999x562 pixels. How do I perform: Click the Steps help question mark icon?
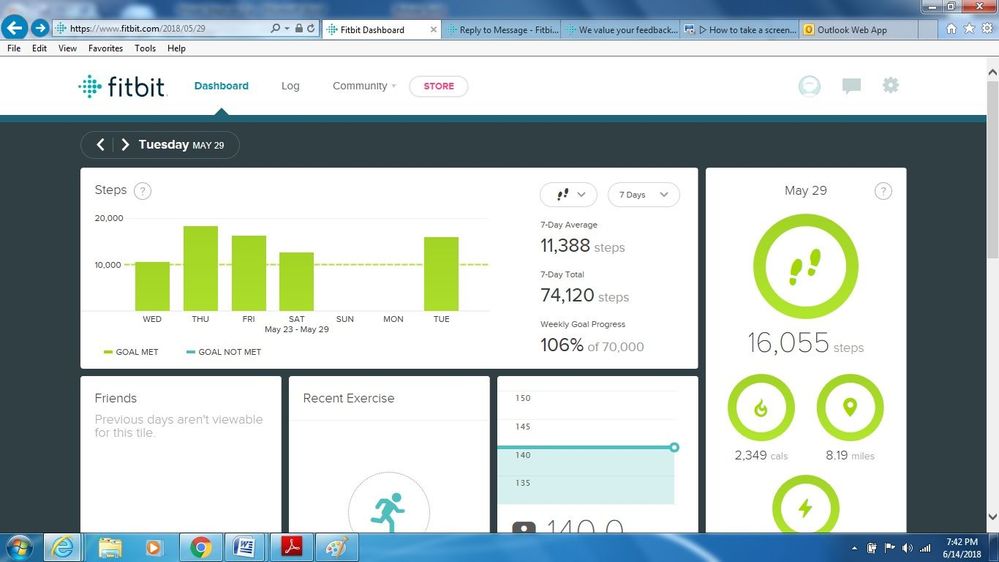pos(142,191)
